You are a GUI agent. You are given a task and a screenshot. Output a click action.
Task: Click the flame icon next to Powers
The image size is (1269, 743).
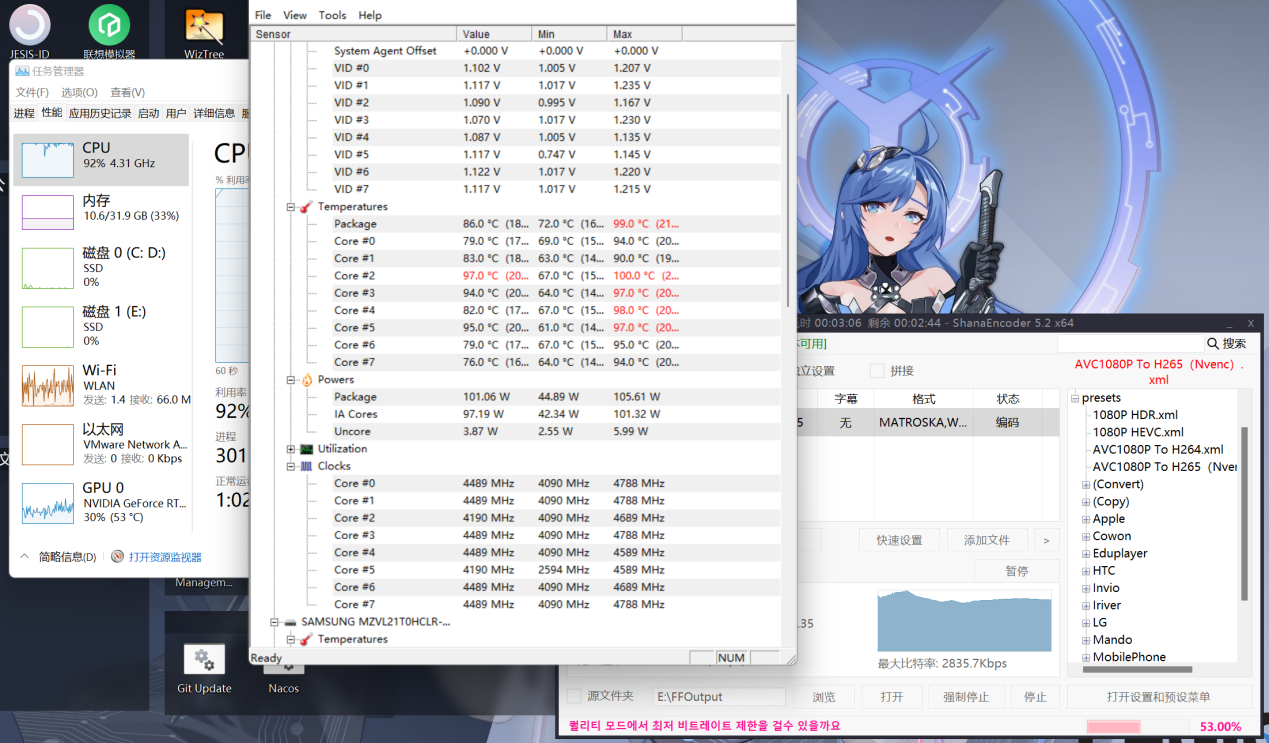coord(306,380)
